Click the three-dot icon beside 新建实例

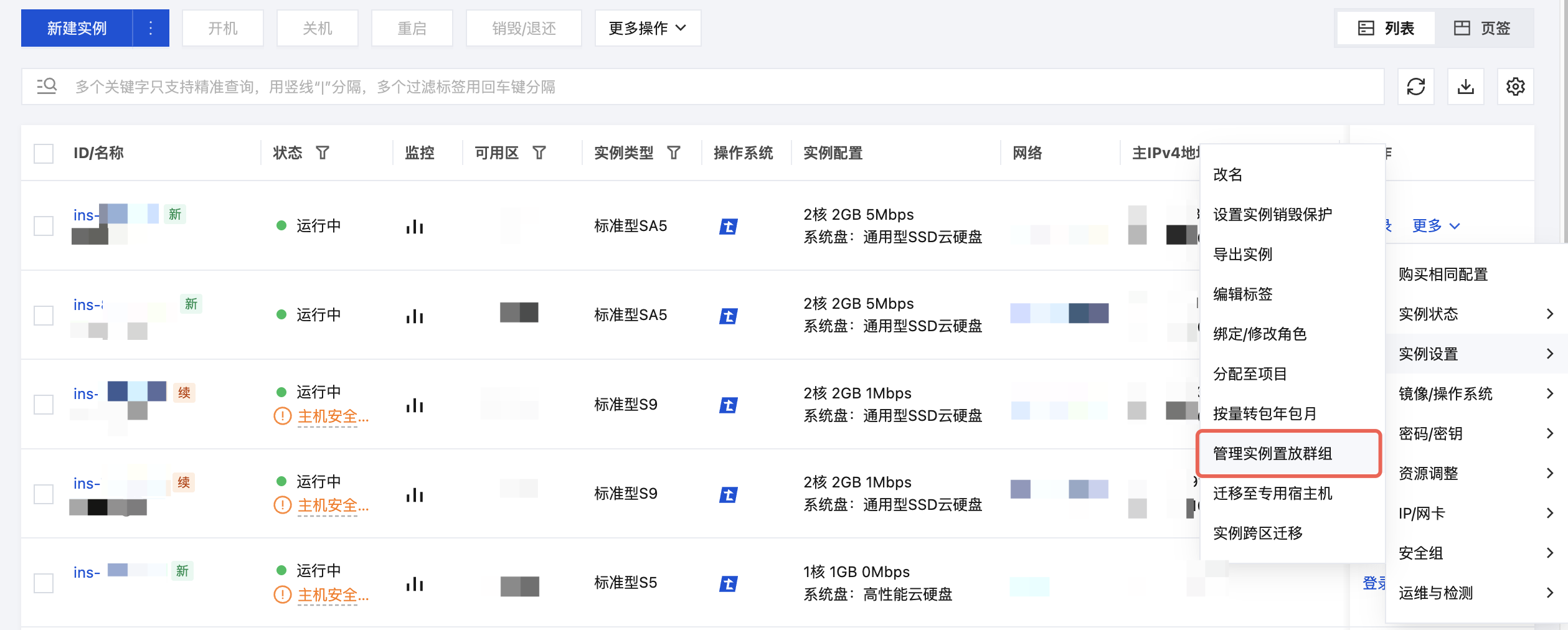coord(151,28)
